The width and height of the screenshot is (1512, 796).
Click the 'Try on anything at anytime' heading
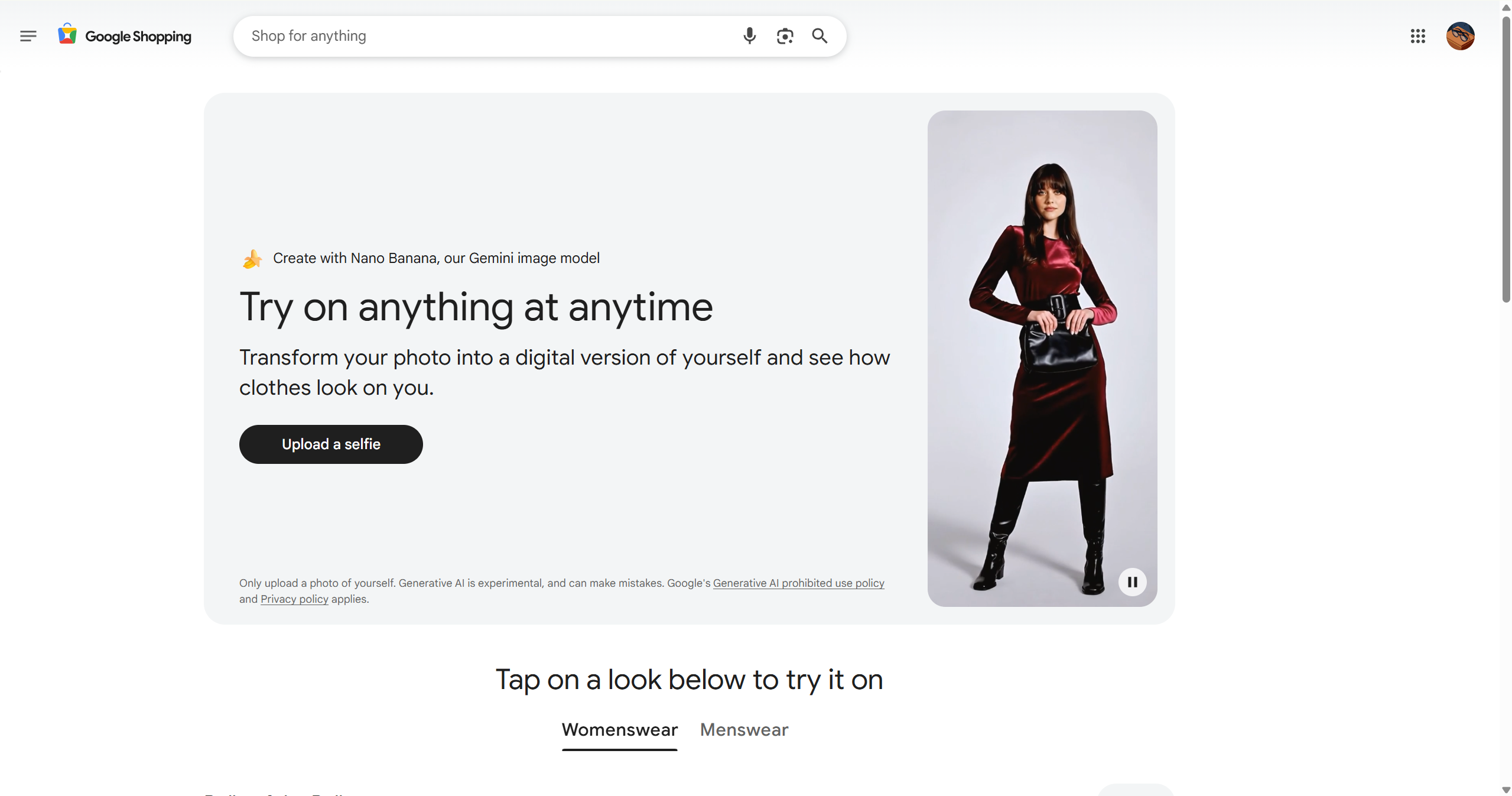coord(476,308)
